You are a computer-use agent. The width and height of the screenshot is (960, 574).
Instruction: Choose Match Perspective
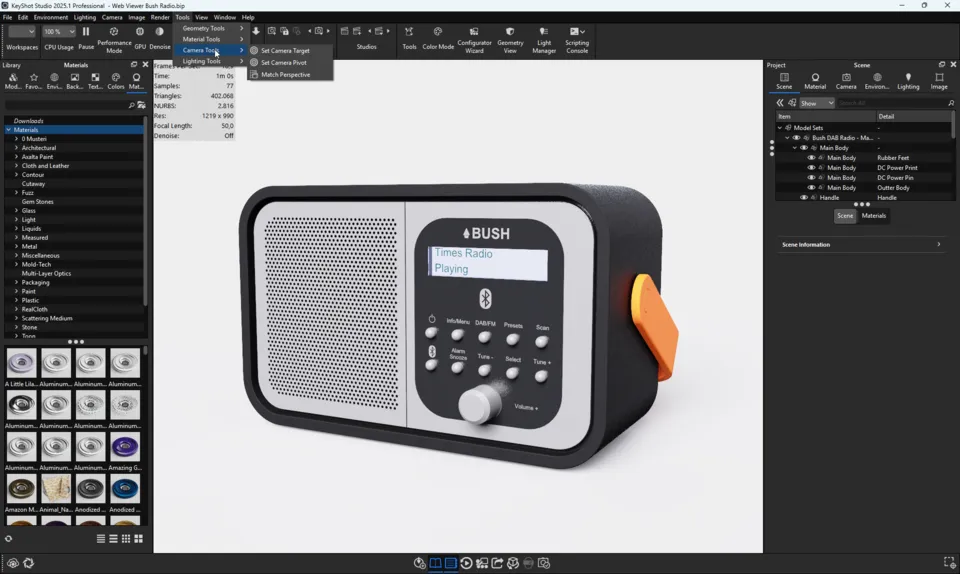[x=290, y=75]
